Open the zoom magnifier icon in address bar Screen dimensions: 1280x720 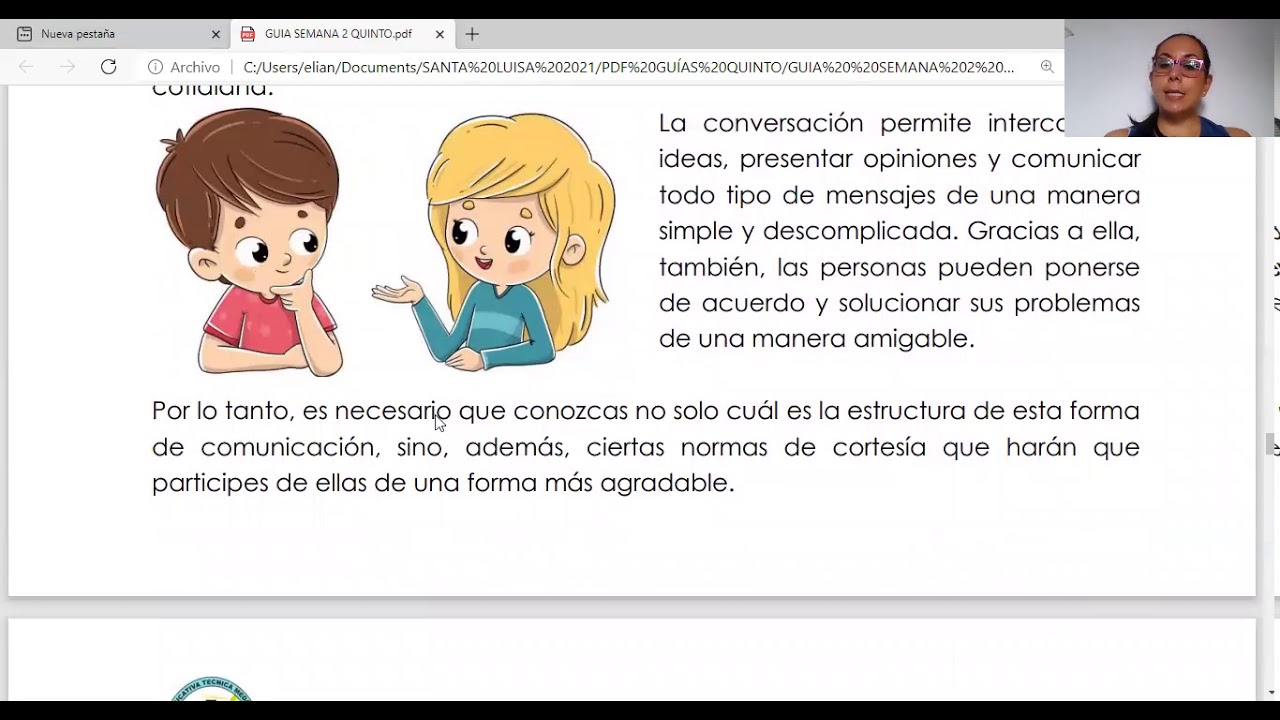tap(1047, 67)
